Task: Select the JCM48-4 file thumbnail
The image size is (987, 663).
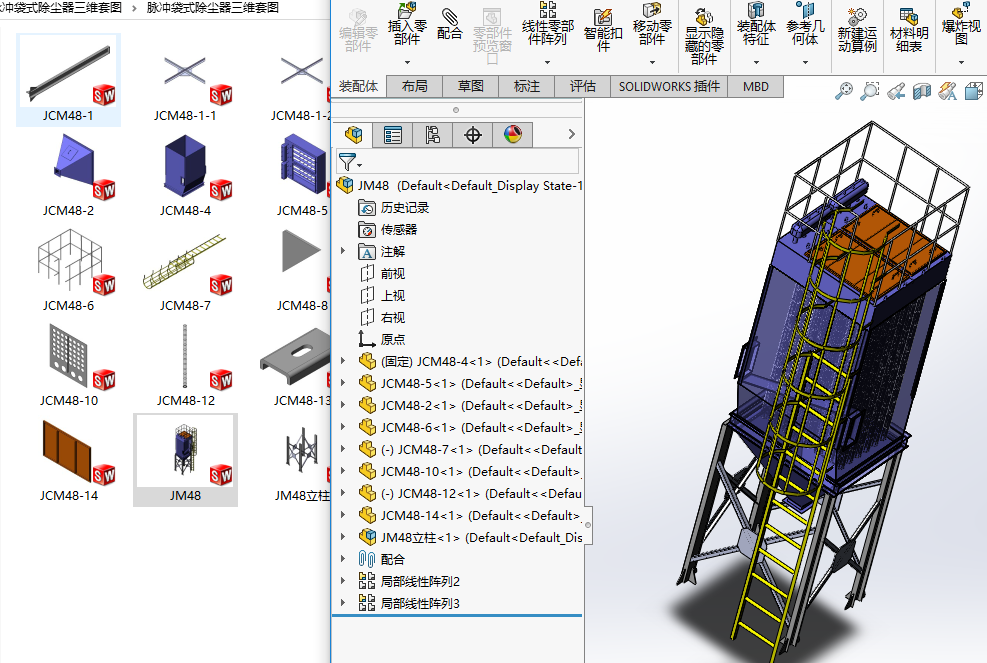Action: pos(185,164)
